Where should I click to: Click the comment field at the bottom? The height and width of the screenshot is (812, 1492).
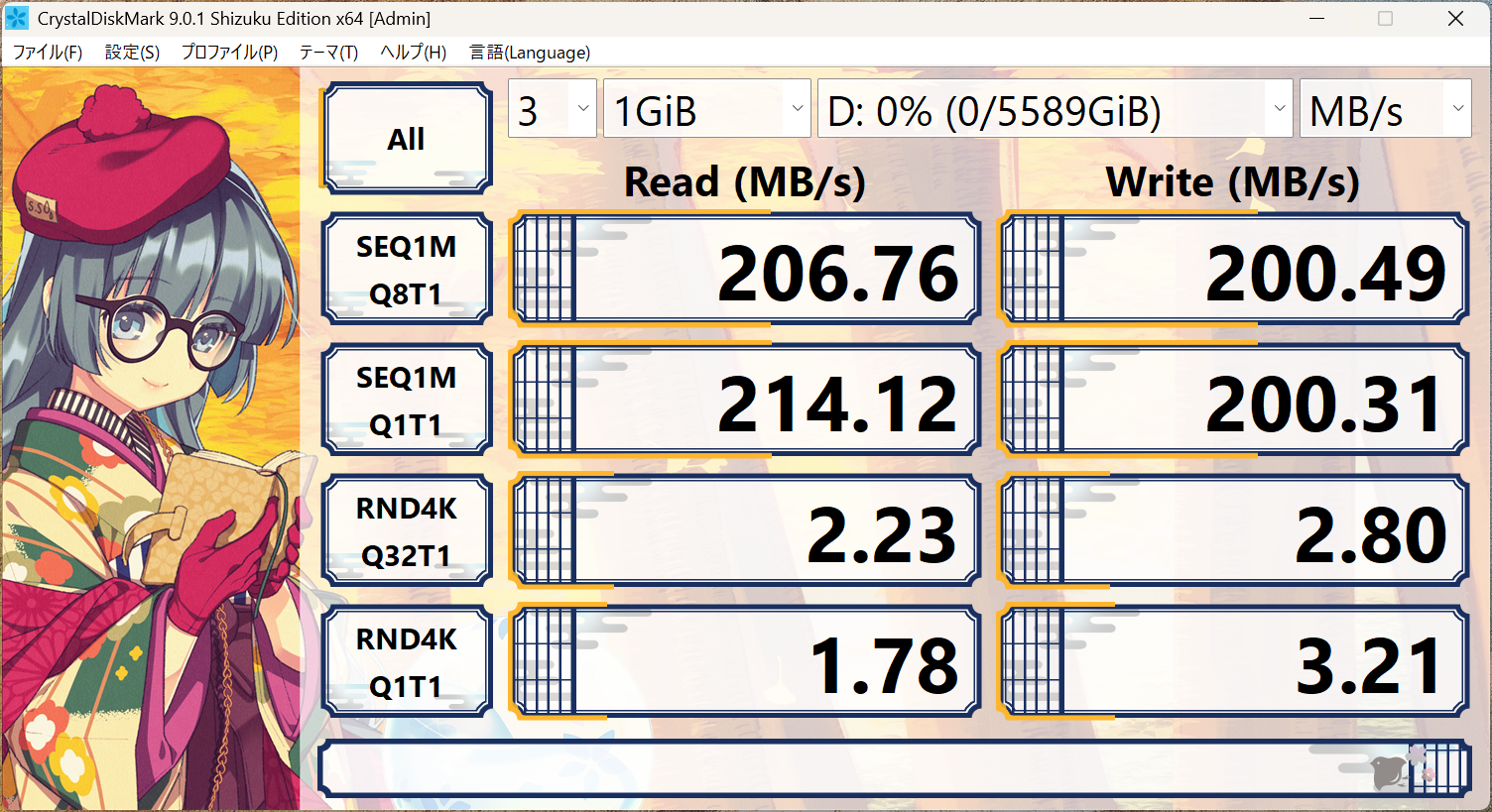point(895,768)
